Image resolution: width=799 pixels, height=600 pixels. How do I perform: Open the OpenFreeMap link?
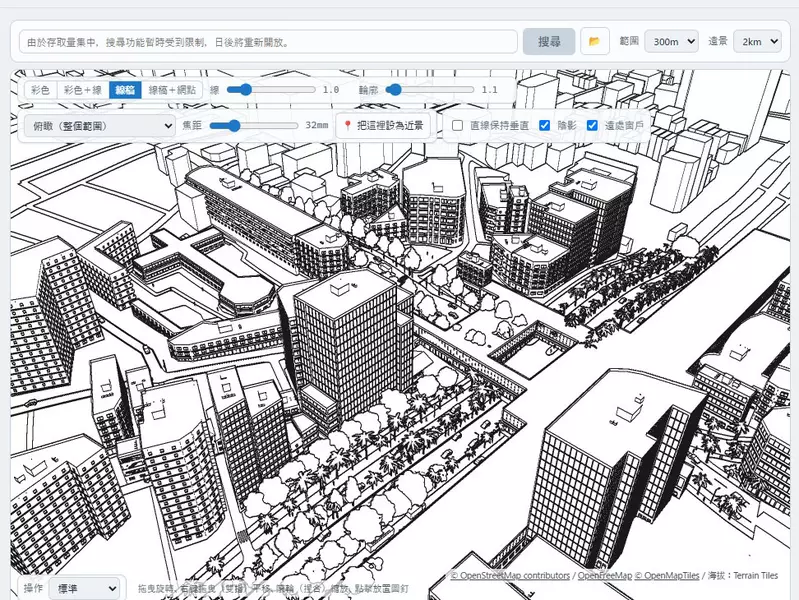[605, 576]
